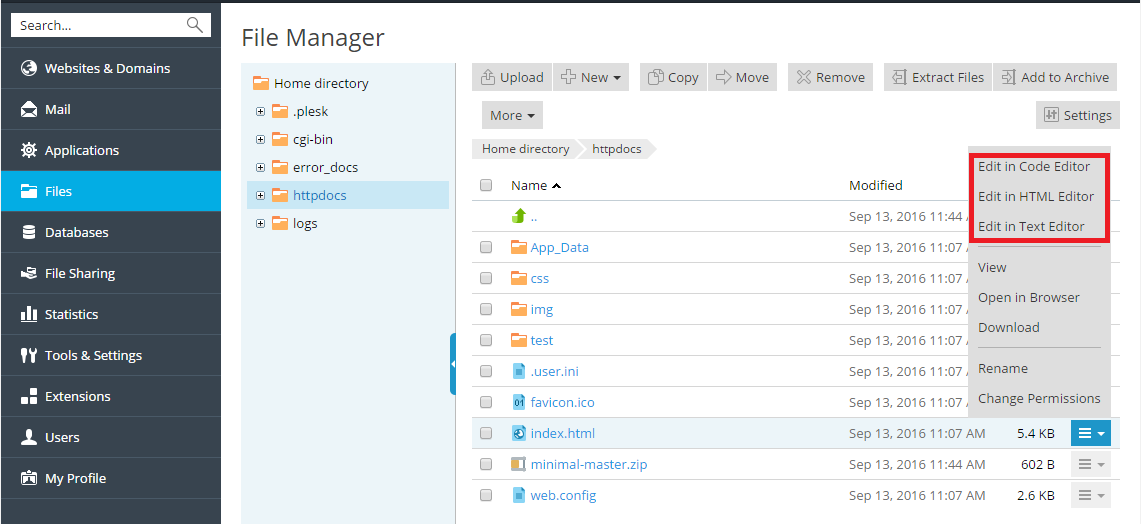
Task: Open the New dropdown in the toolbar
Action: [x=591, y=77]
